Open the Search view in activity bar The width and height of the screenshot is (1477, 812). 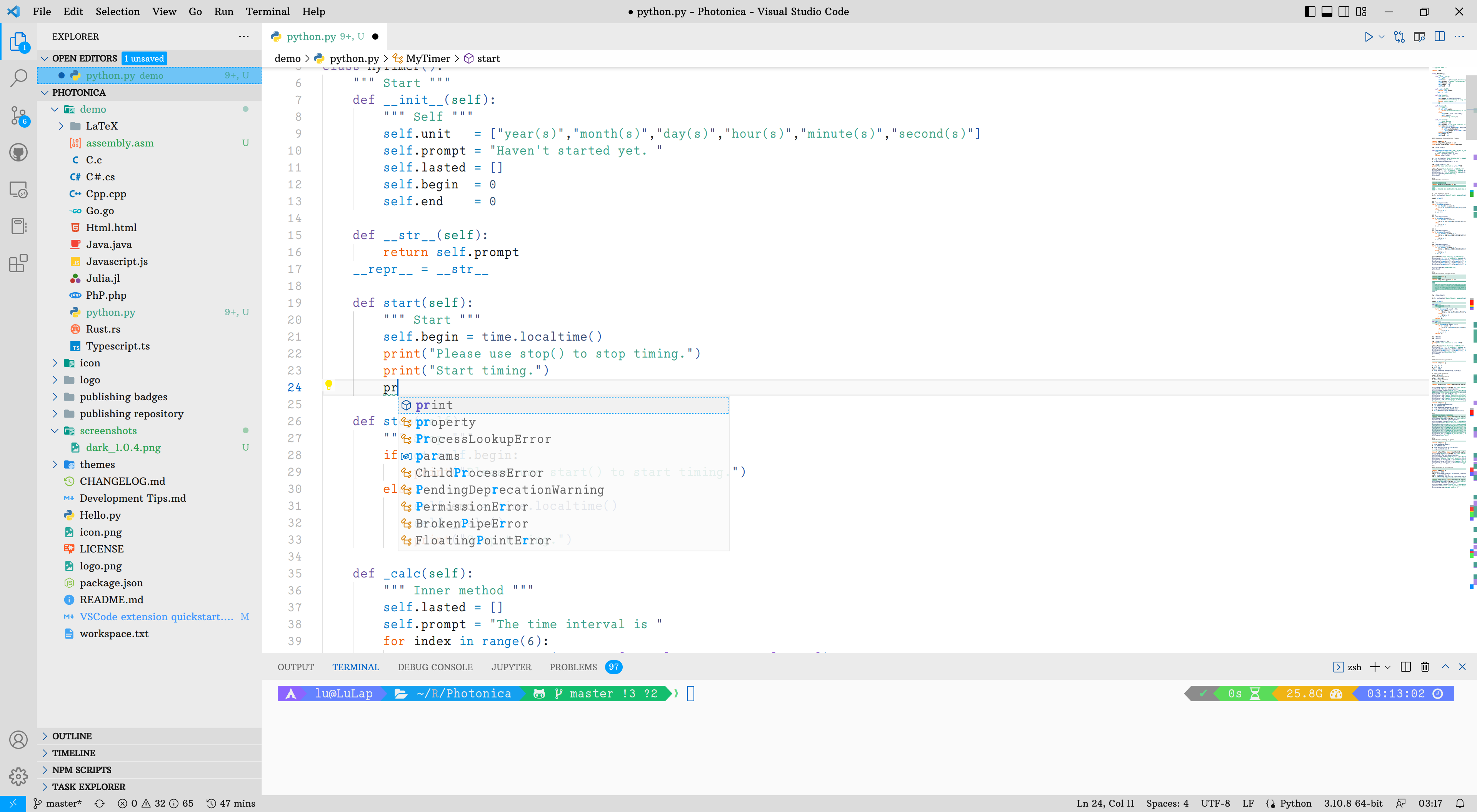tap(18, 78)
